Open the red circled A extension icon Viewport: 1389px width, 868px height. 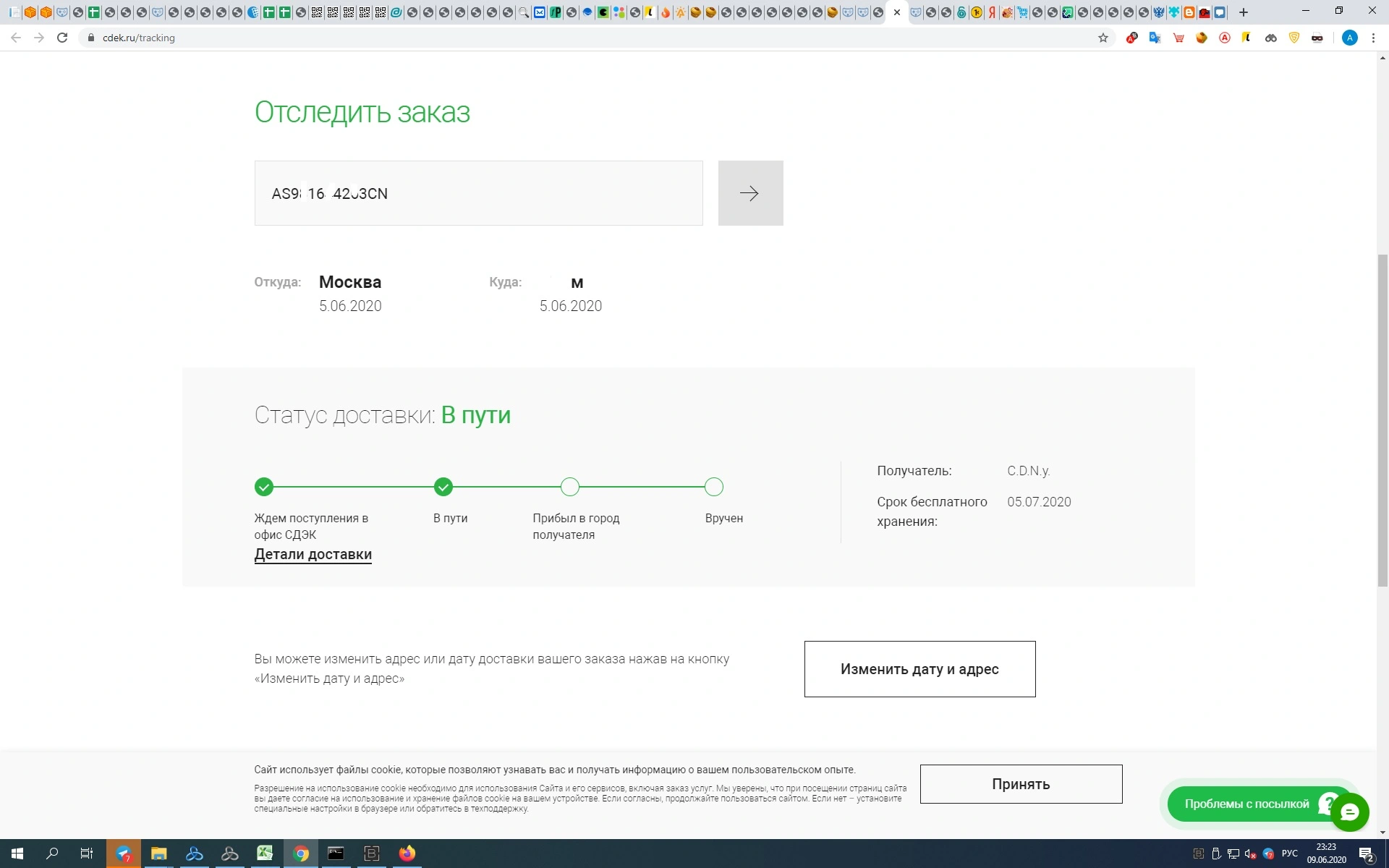click(x=1225, y=38)
